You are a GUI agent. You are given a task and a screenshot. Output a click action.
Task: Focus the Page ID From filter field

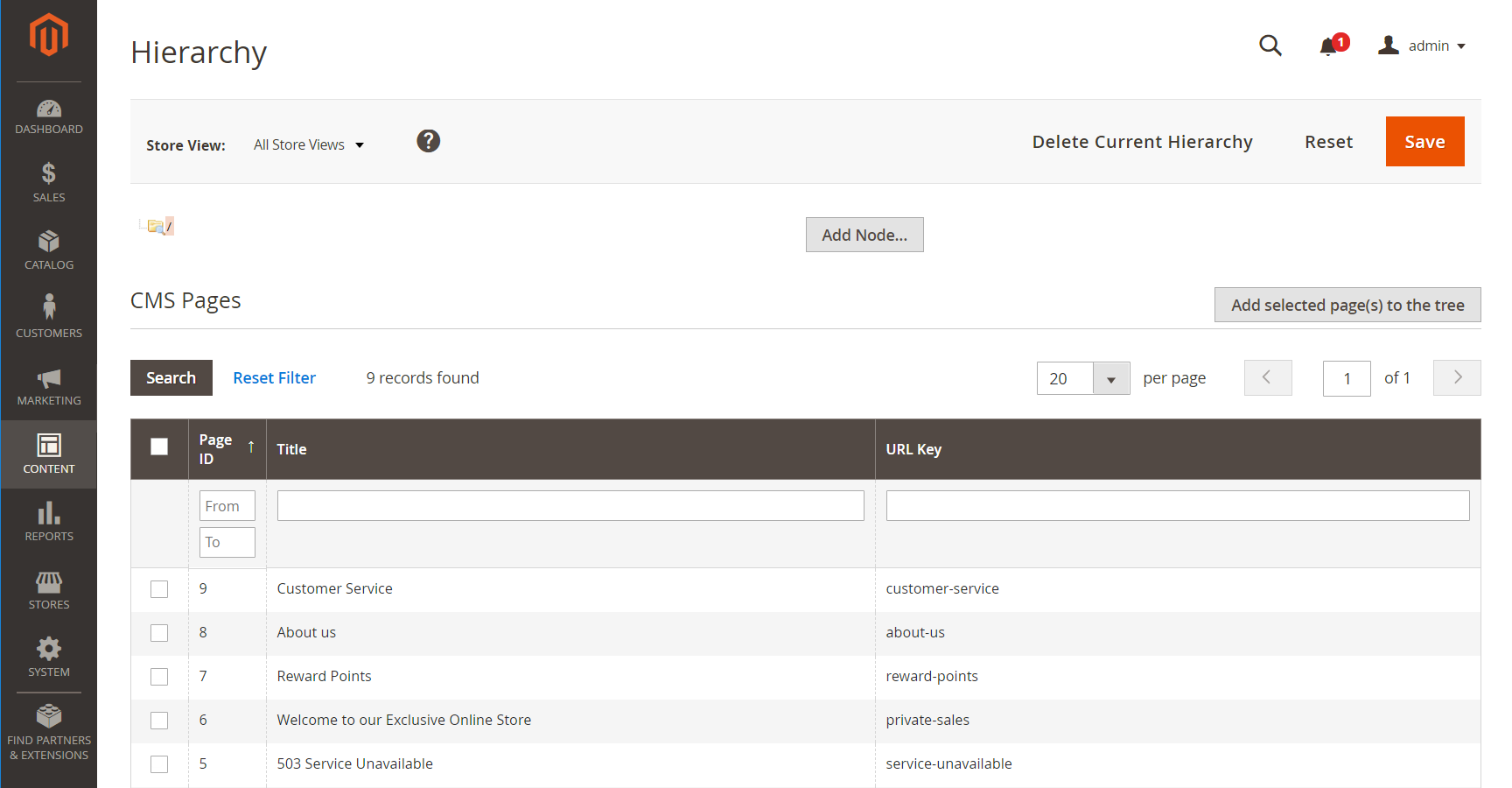[x=227, y=506]
